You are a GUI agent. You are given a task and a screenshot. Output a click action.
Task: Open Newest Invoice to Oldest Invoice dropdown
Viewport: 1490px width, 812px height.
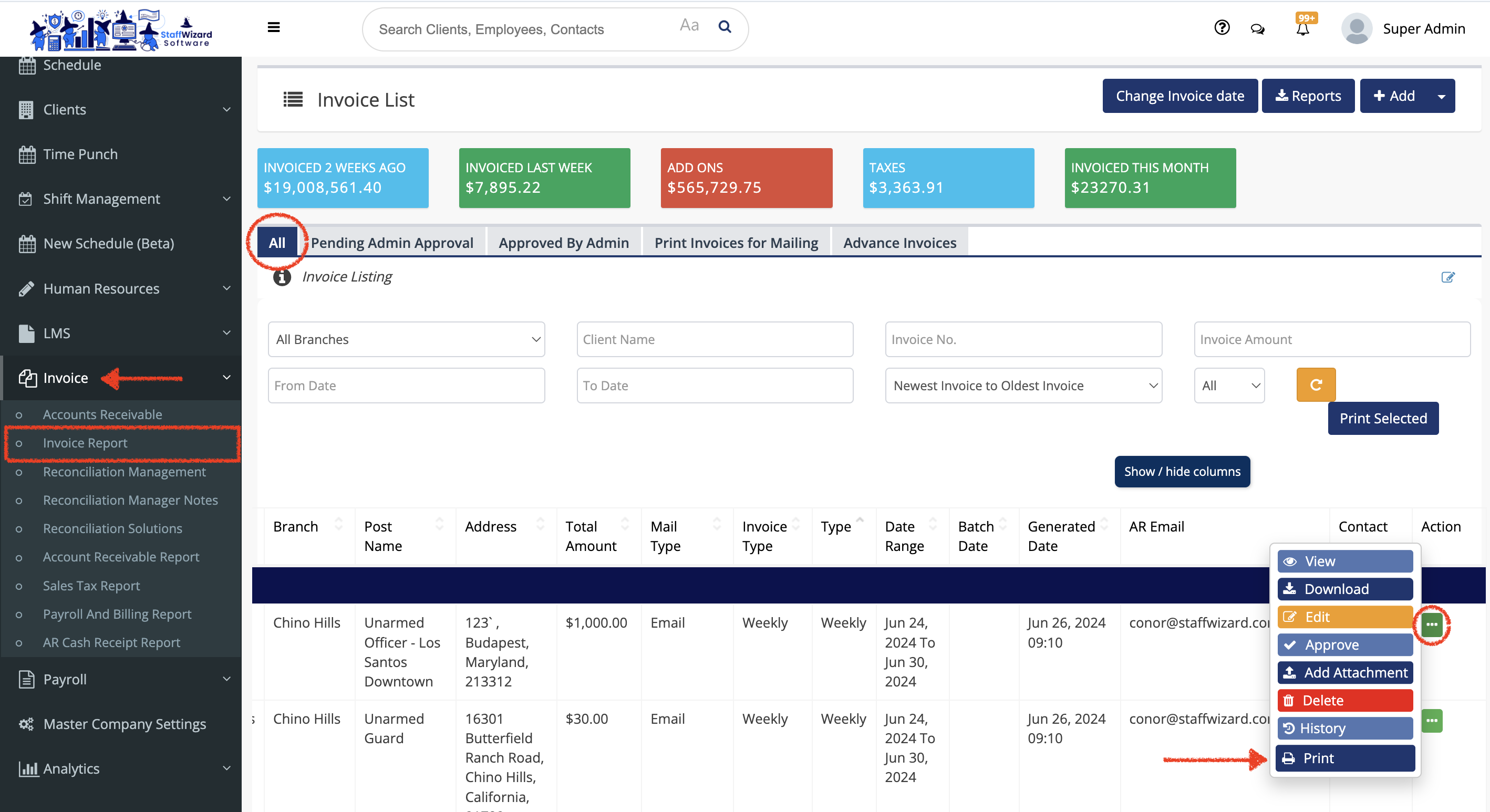click(1022, 386)
